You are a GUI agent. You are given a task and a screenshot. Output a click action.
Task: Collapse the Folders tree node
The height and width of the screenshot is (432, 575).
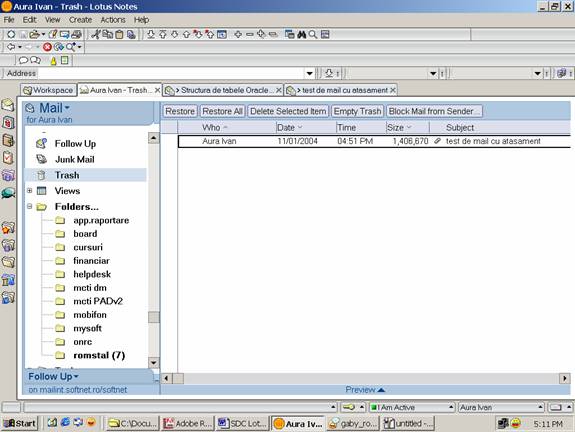coord(30,206)
